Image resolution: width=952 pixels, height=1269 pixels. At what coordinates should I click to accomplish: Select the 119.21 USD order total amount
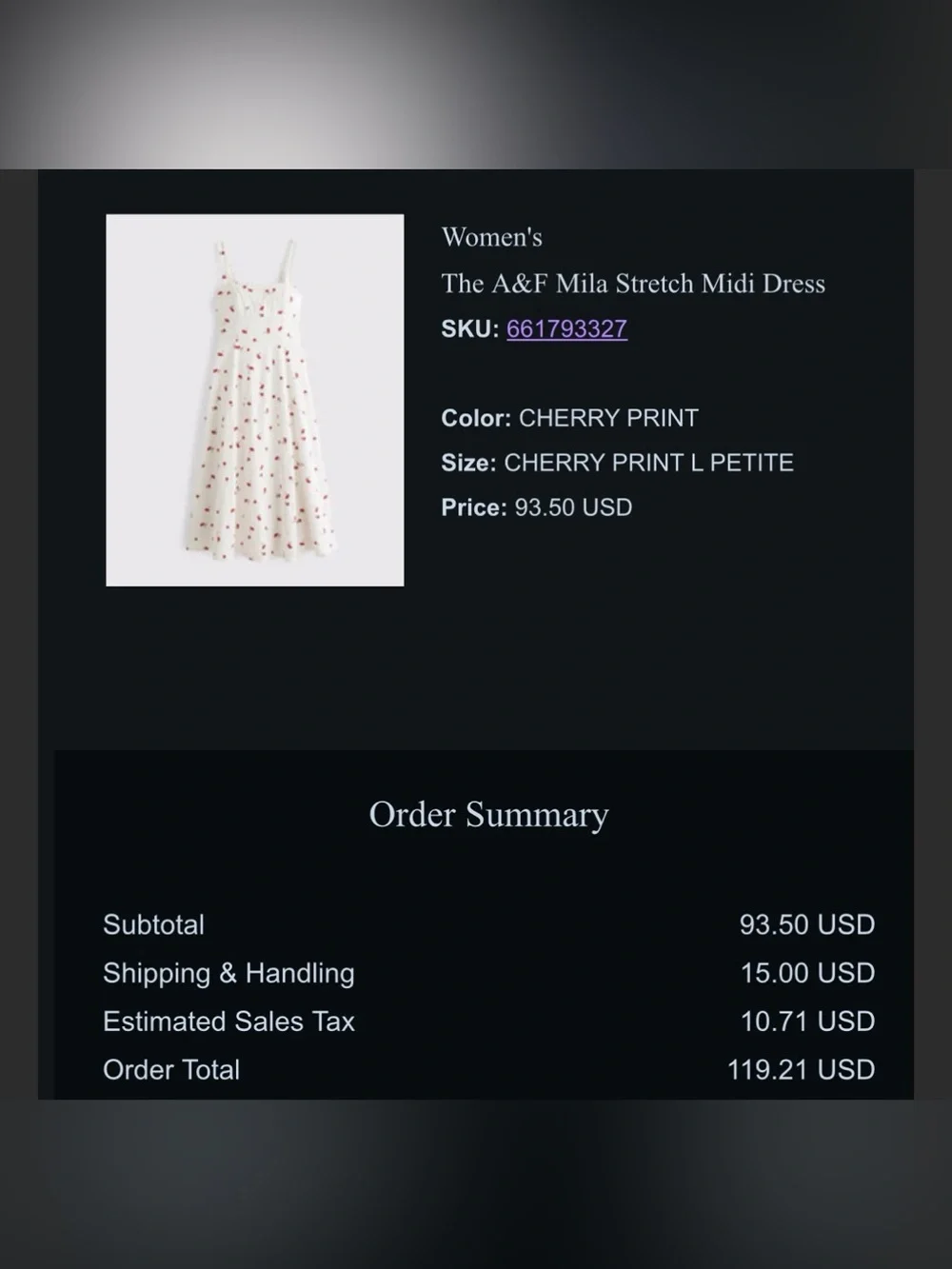point(802,1070)
